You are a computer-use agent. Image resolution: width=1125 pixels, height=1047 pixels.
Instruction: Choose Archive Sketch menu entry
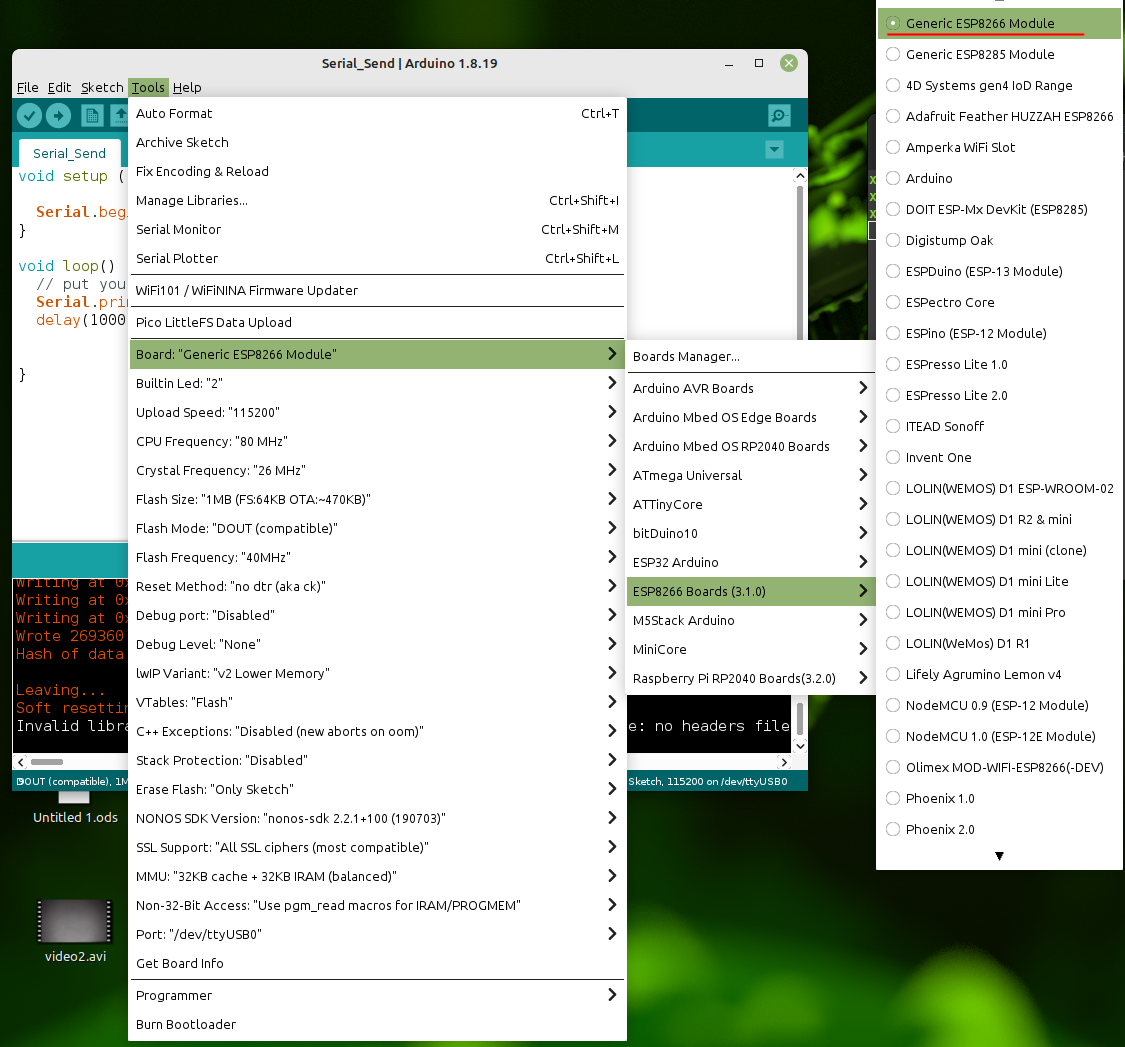[377, 142]
